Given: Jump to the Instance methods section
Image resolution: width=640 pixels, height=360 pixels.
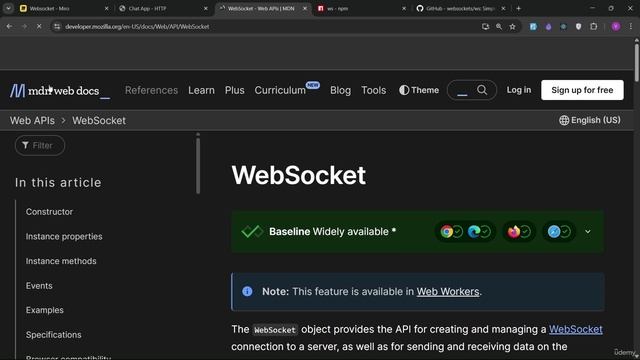Looking at the screenshot, I should [x=61, y=261].
